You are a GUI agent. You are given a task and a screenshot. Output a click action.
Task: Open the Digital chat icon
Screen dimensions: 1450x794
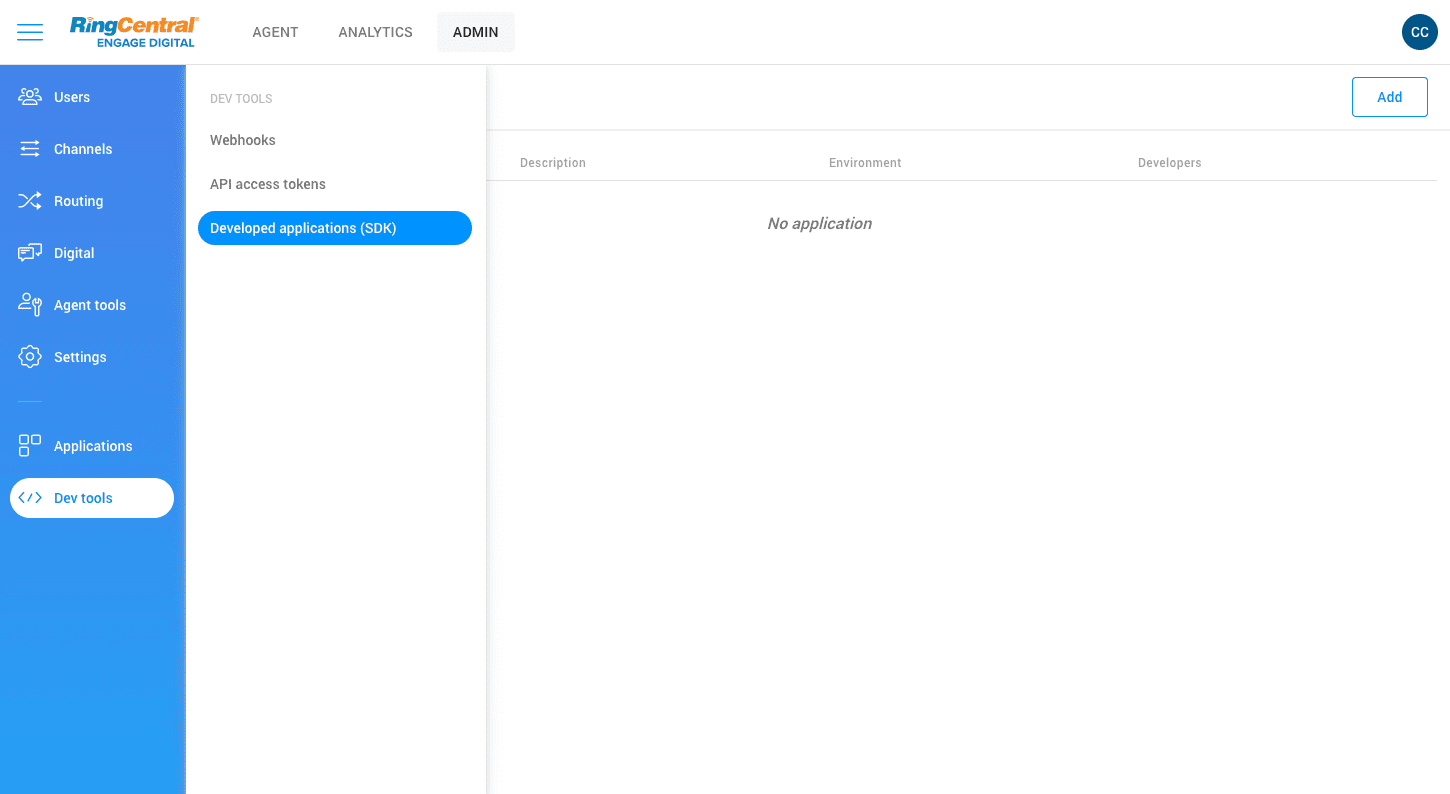tap(30, 253)
